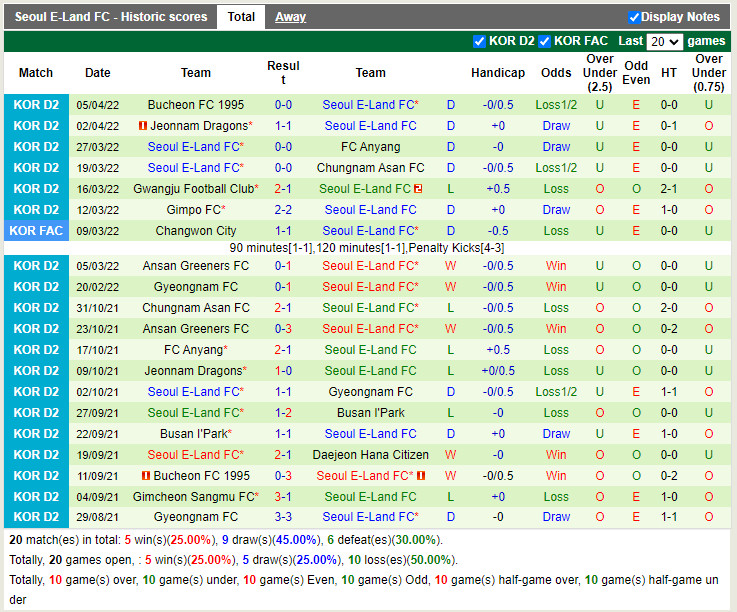Screen dimensions: 737x612
Task: Click the 3-3 score against Gyeongnam FC
Action: (283, 517)
